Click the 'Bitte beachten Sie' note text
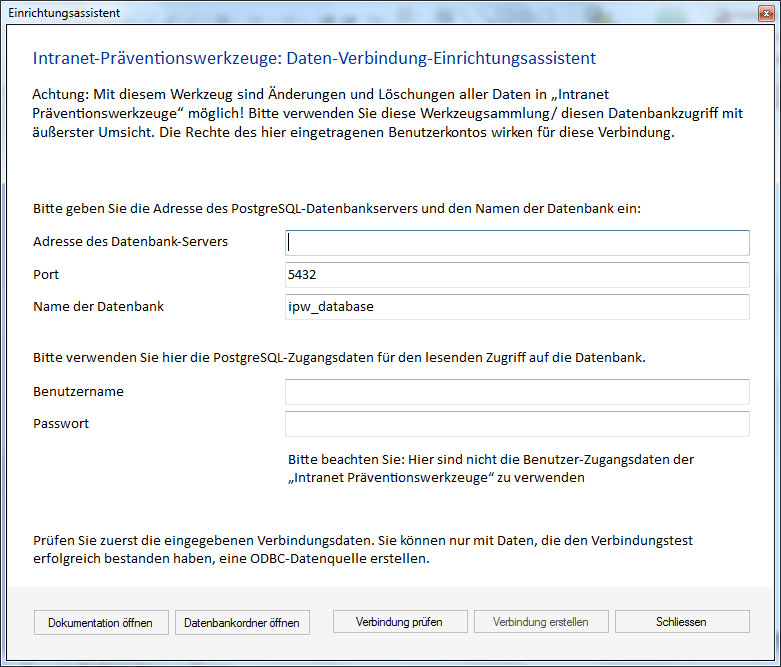The width and height of the screenshot is (781, 667). 490,468
